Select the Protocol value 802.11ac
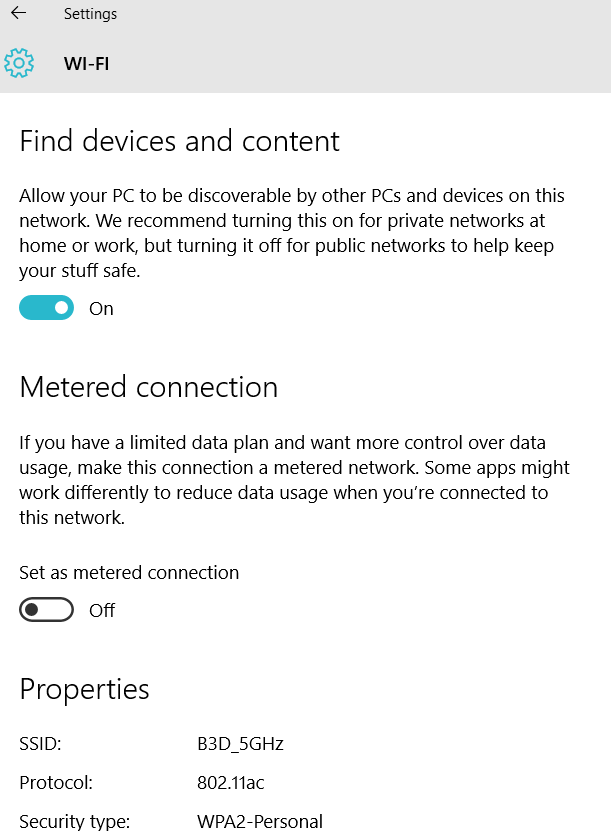Image resolution: width=611 pixels, height=831 pixels. [x=231, y=783]
